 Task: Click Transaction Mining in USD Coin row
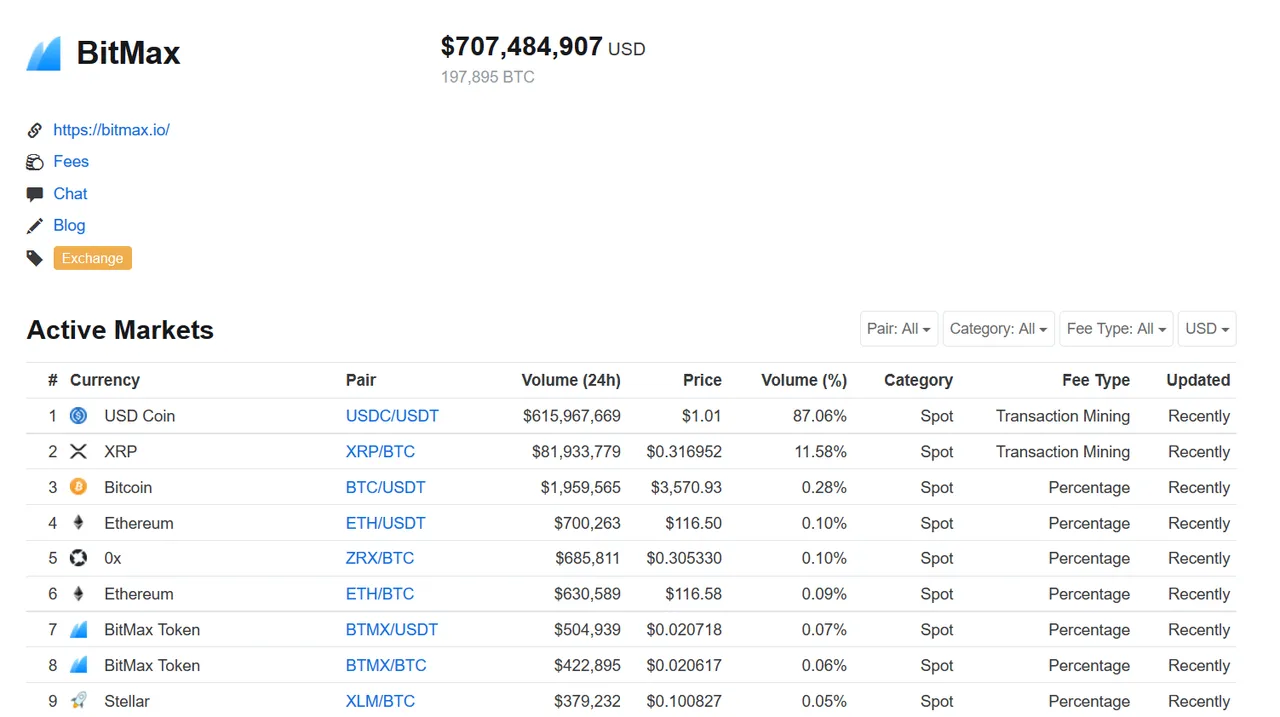(x=1063, y=416)
